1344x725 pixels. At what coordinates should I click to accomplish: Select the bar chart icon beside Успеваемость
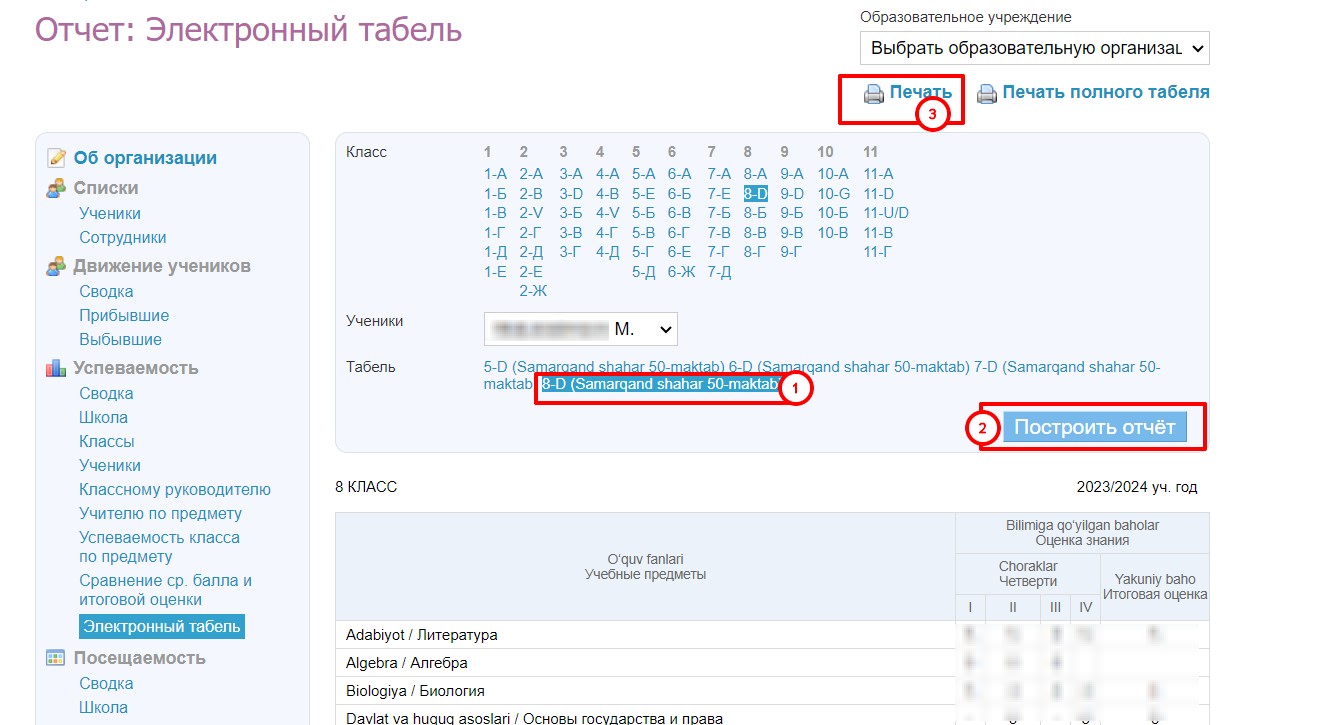(58, 368)
